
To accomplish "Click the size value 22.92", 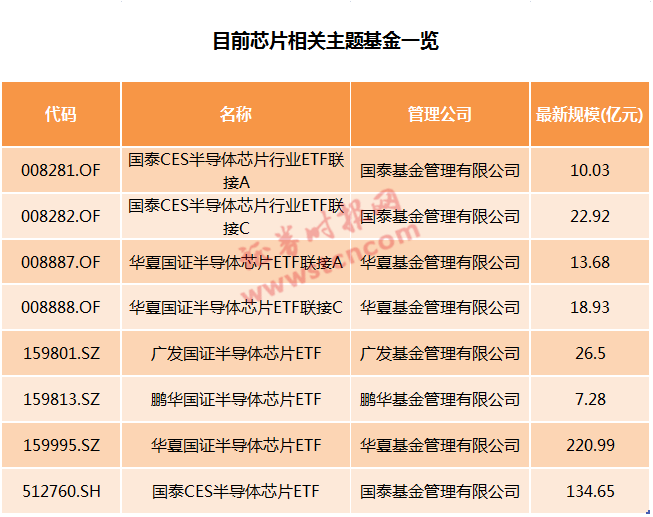I will [590, 216].
